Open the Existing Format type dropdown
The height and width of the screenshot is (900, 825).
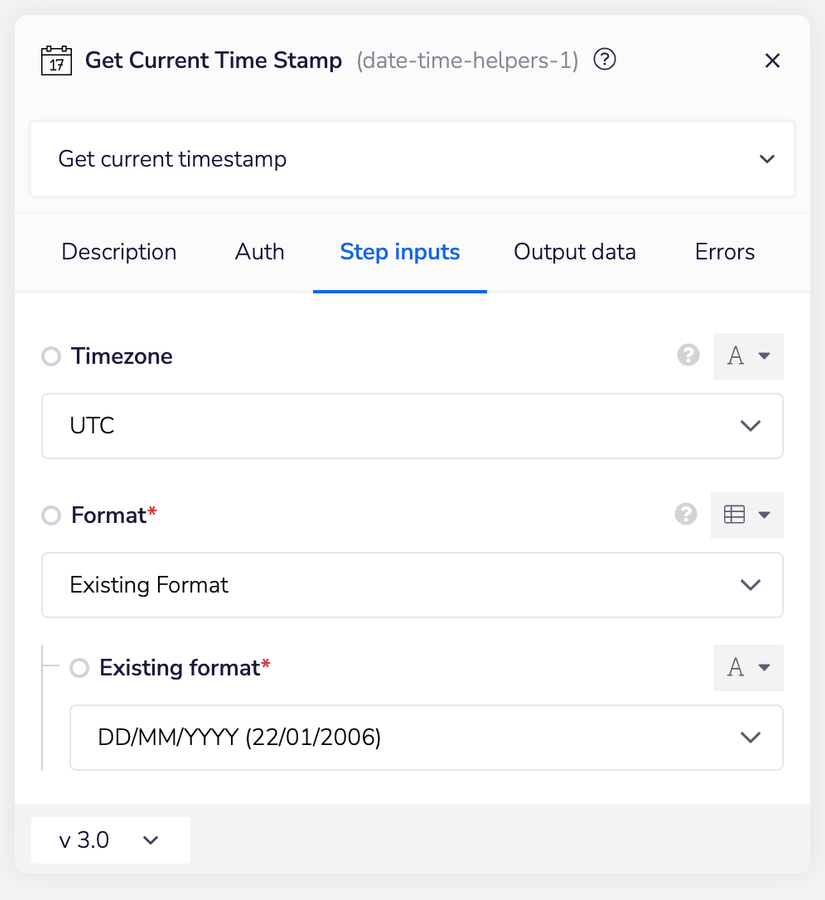point(412,585)
